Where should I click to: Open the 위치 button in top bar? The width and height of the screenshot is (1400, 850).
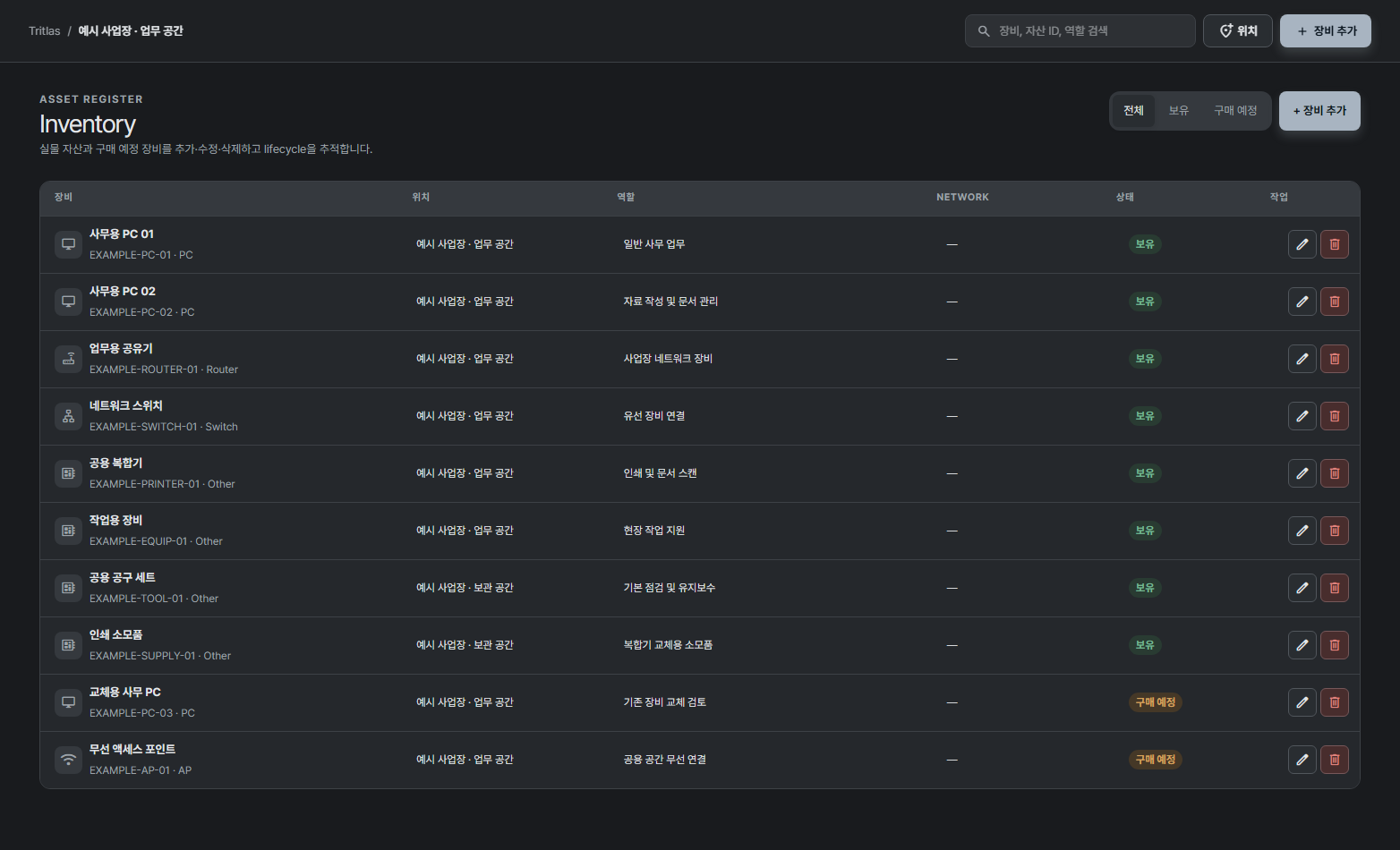point(1238,31)
